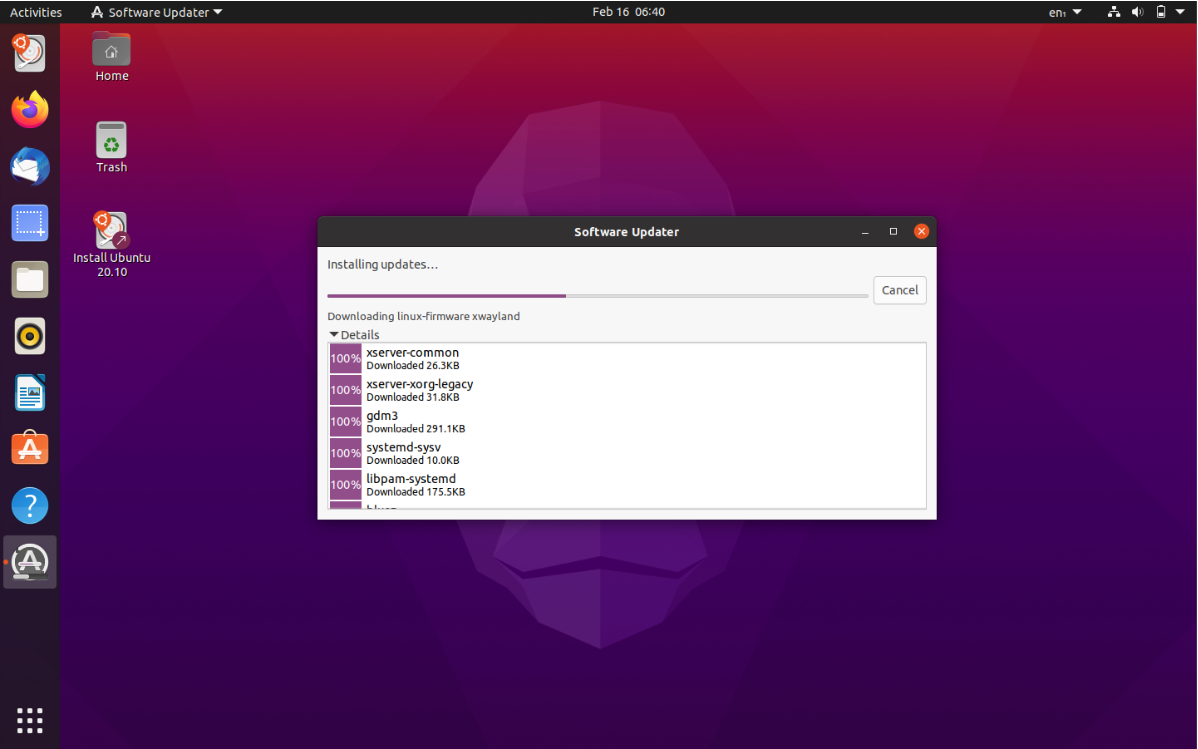Launch Rhythmbox music player
The height and width of the screenshot is (749, 1198).
(30, 337)
